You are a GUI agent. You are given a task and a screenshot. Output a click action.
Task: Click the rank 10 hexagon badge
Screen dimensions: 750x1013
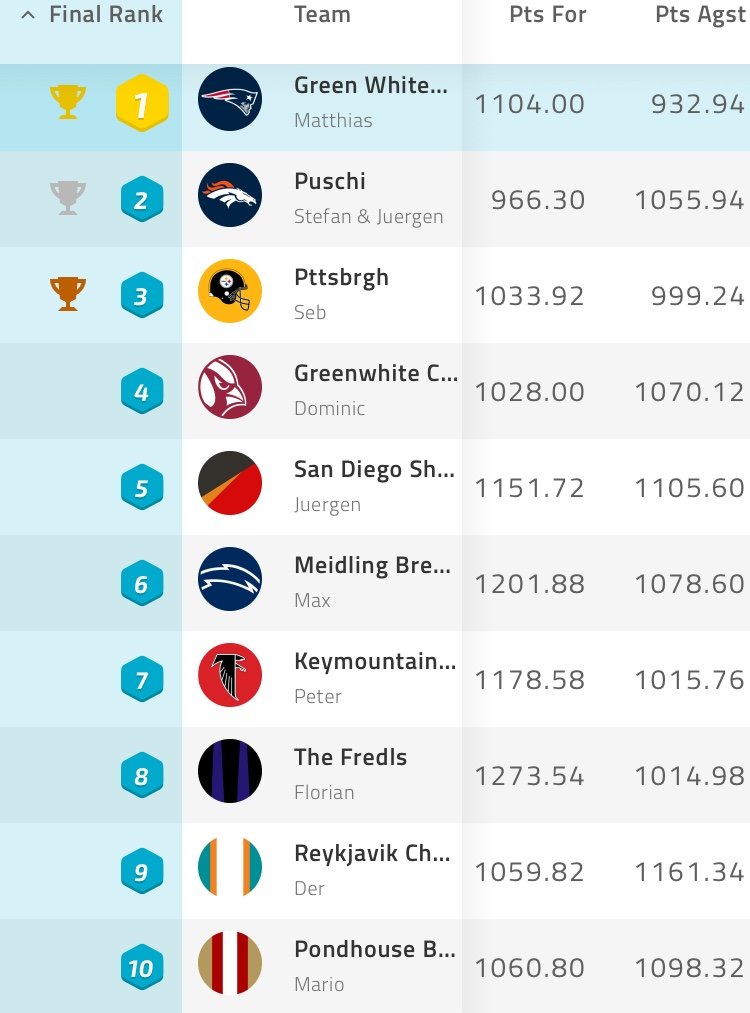coord(141,968)
